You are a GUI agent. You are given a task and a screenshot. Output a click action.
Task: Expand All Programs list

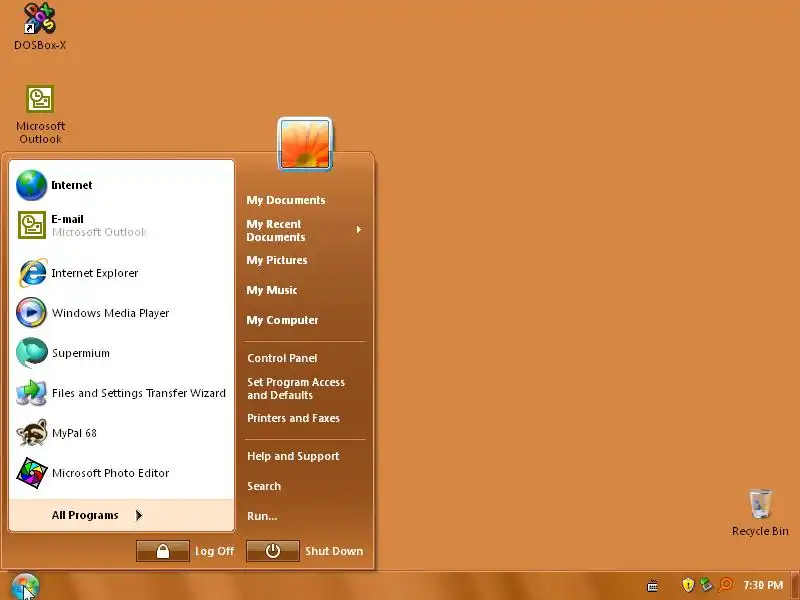[x=121, y=515]
